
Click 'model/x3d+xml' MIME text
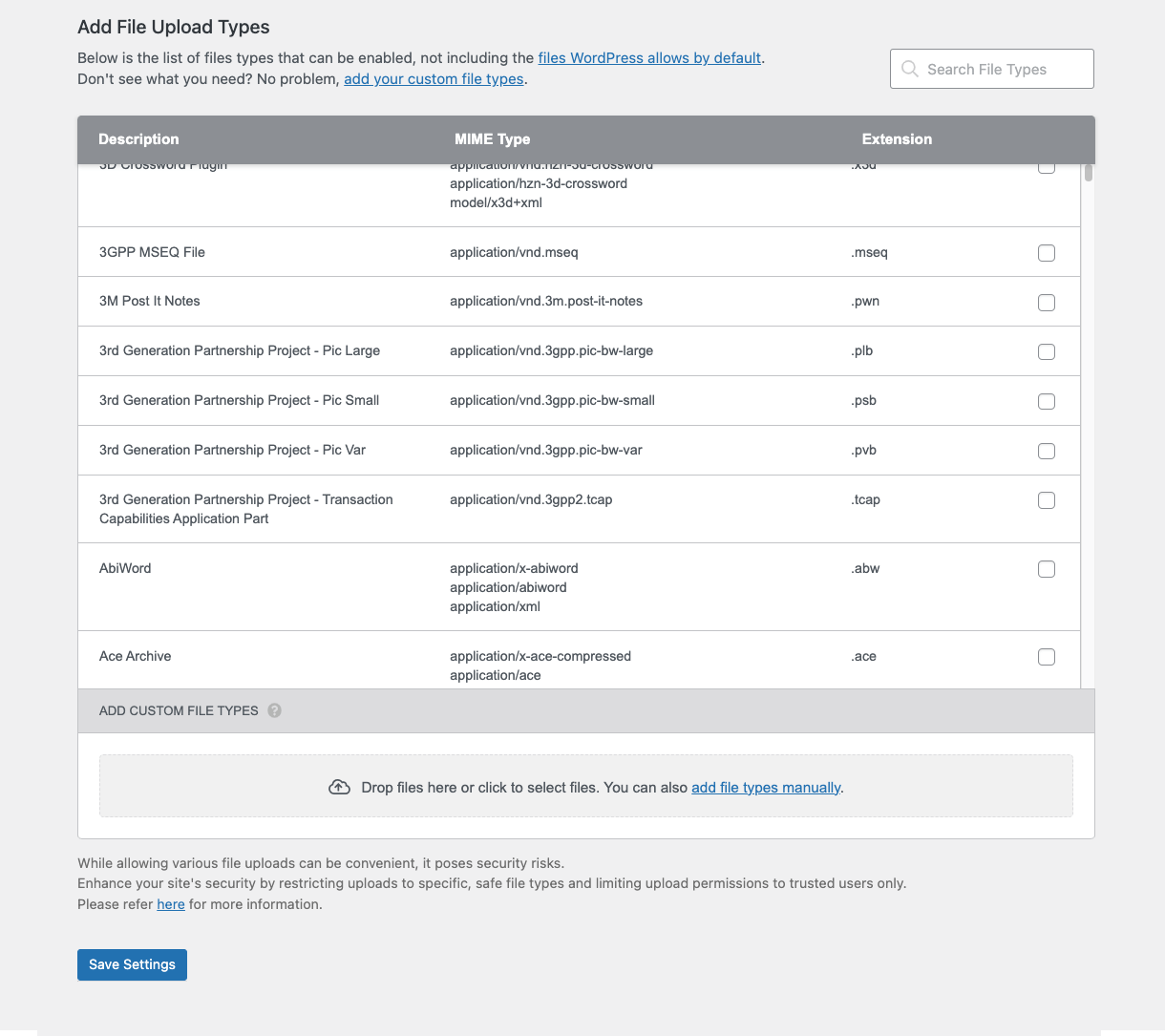(497, 202)
